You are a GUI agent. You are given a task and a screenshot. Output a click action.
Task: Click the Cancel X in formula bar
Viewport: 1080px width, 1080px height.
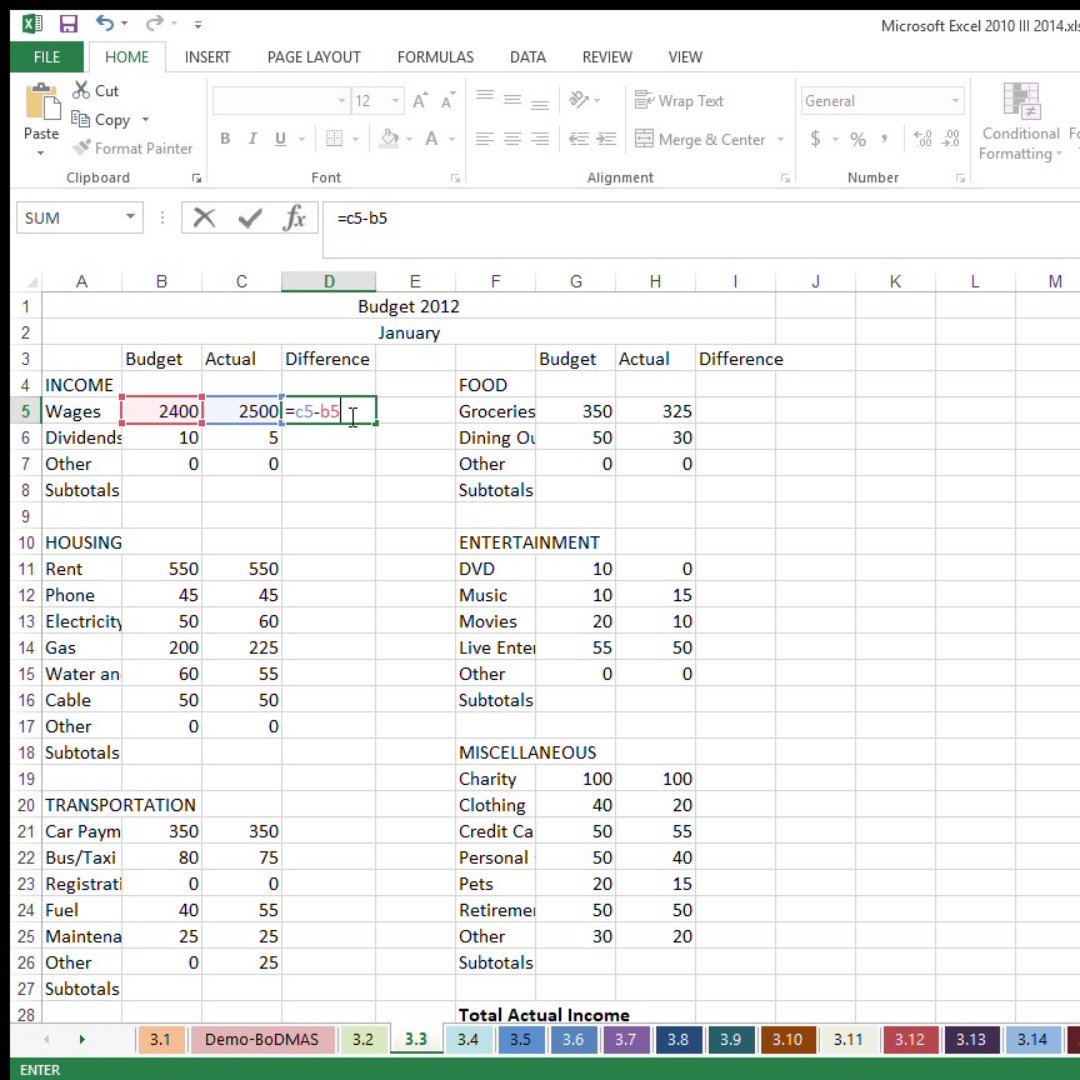coord(205,218)
